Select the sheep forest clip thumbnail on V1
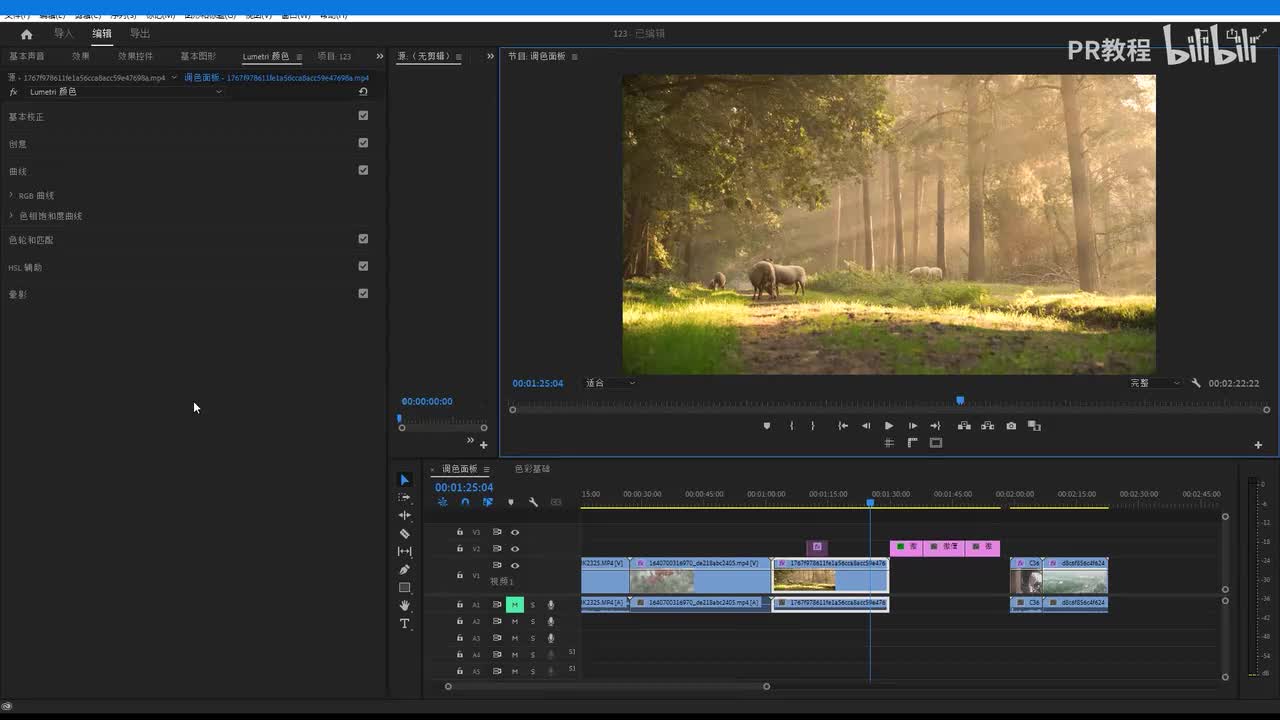 tap(805, 581)
